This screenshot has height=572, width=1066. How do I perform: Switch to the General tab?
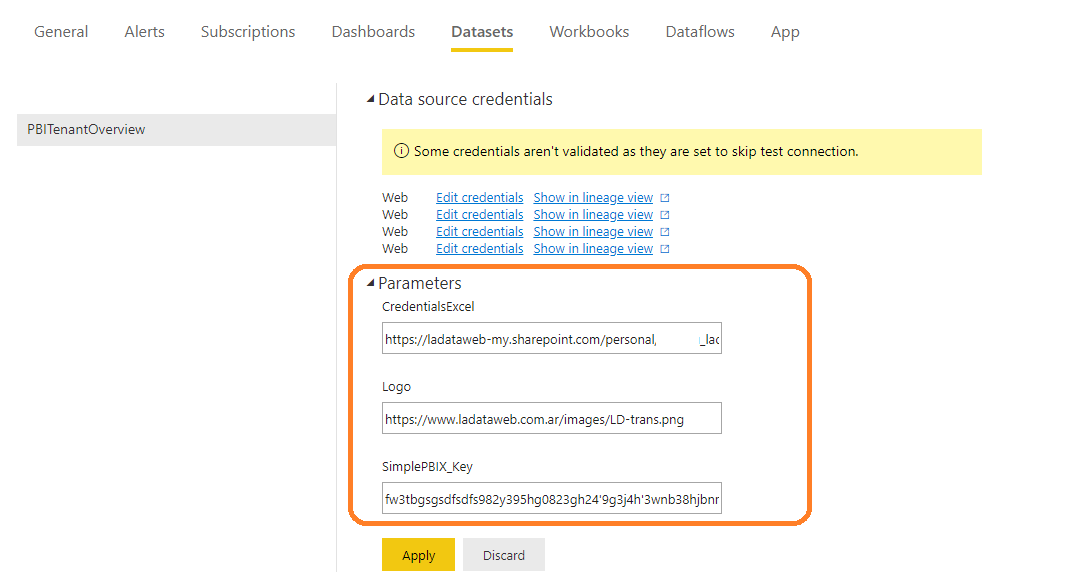[61, 32]
